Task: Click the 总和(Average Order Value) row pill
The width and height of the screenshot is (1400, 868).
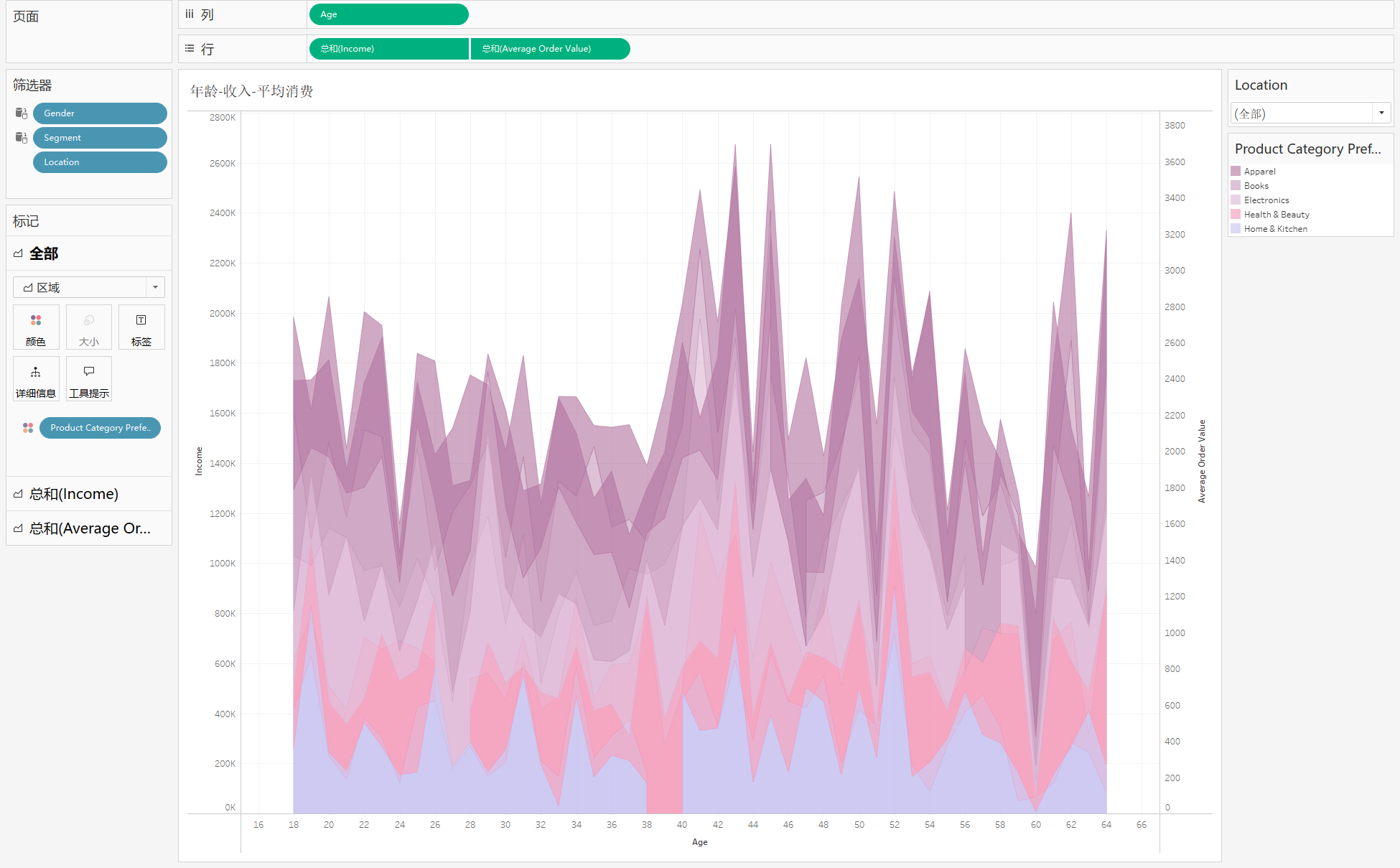Action: pyautogui.click(x=550, y=49)
